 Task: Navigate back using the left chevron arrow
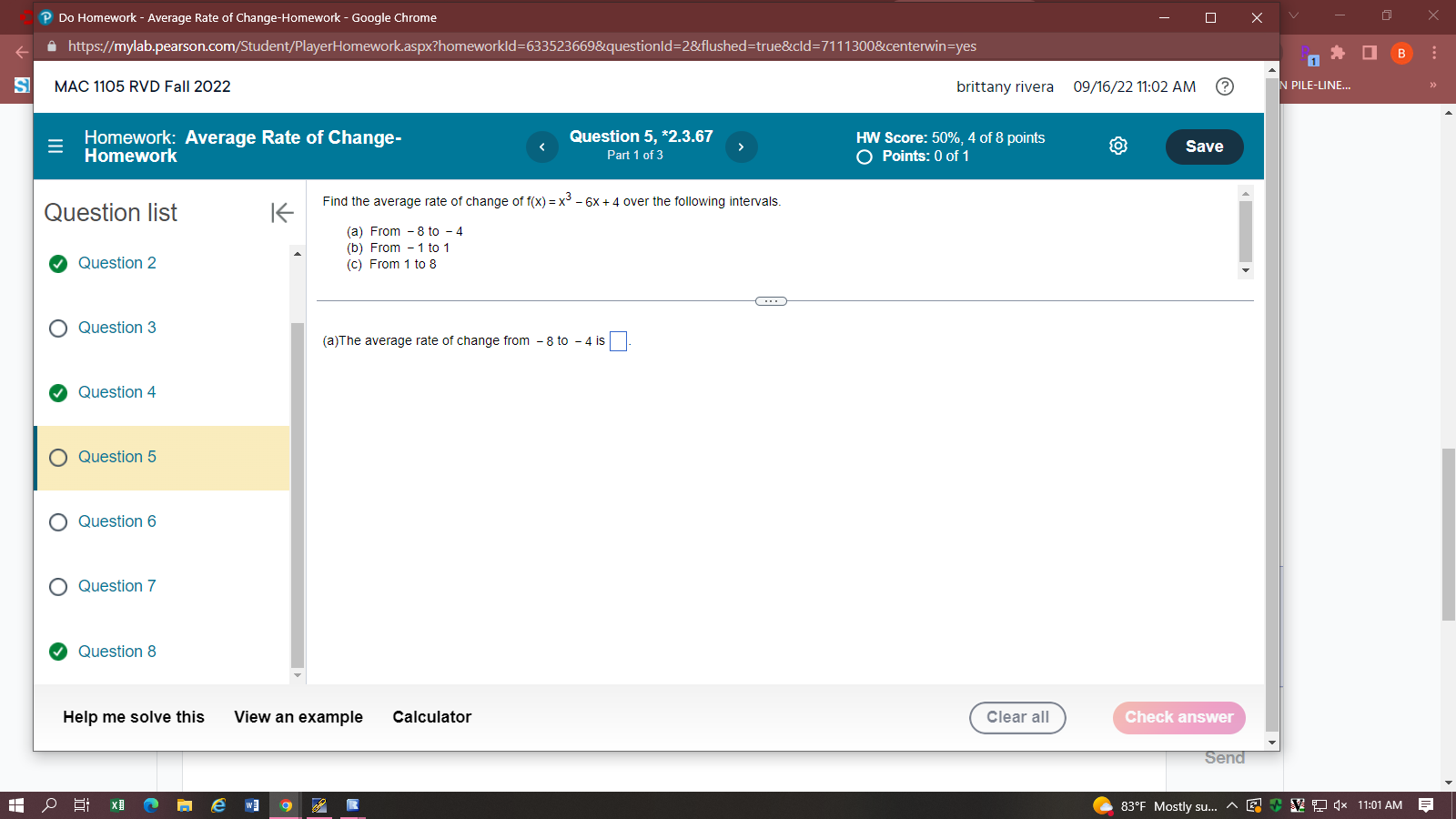coord(542,147)
